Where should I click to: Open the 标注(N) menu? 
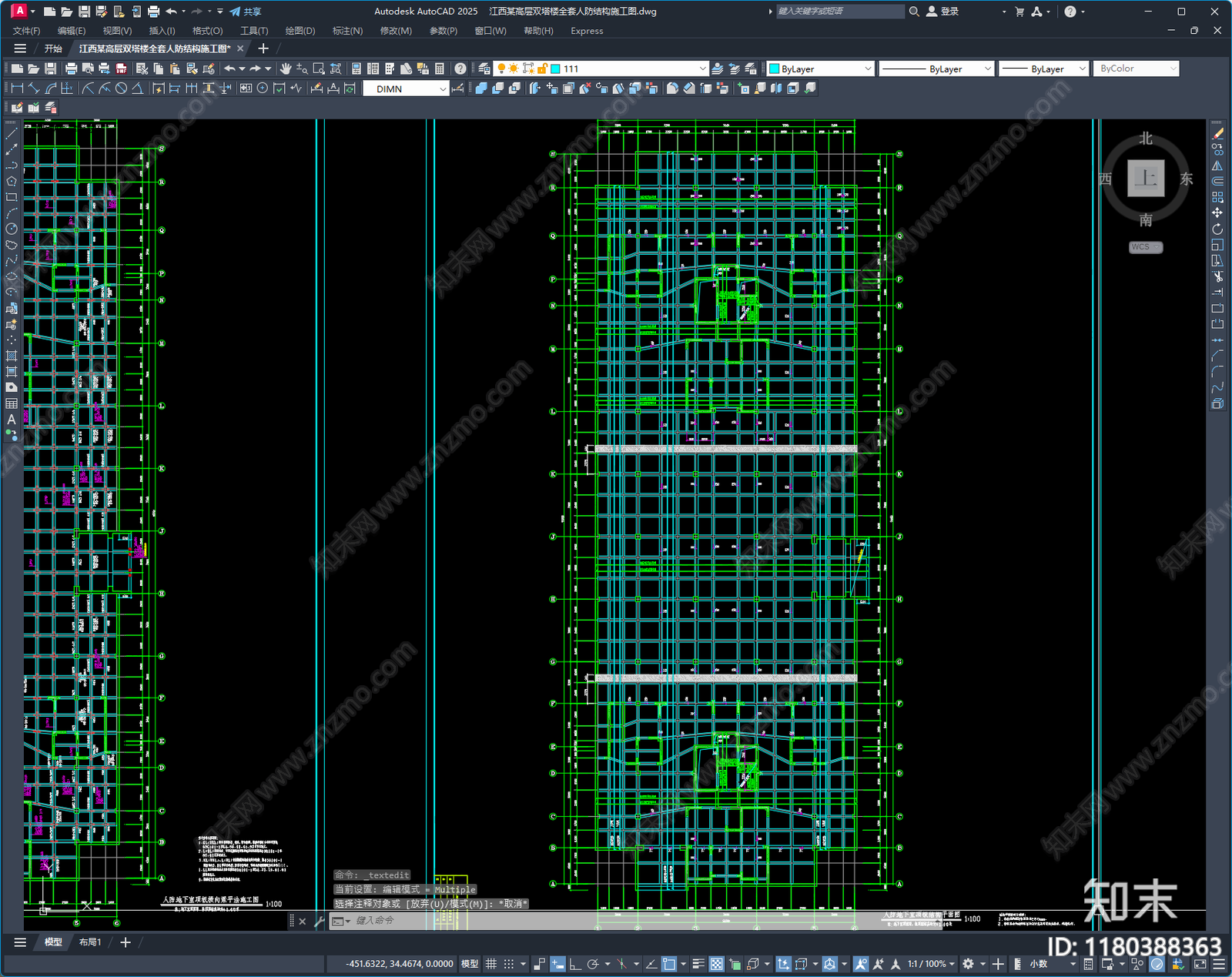347,31
